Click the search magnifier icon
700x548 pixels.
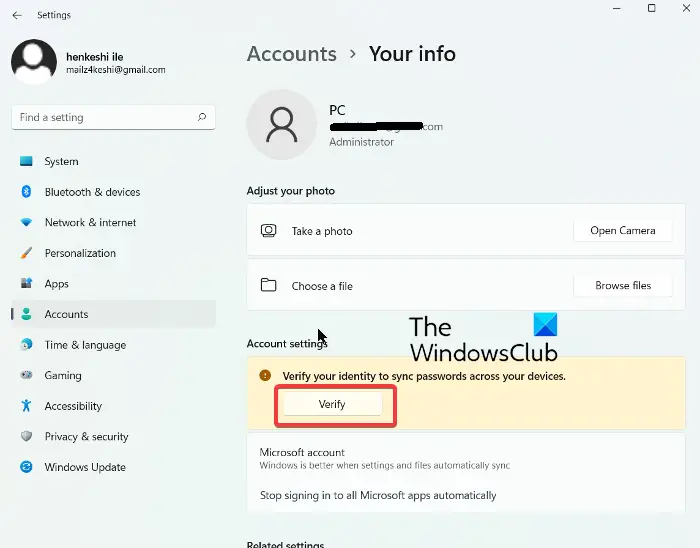pos(202,117)
